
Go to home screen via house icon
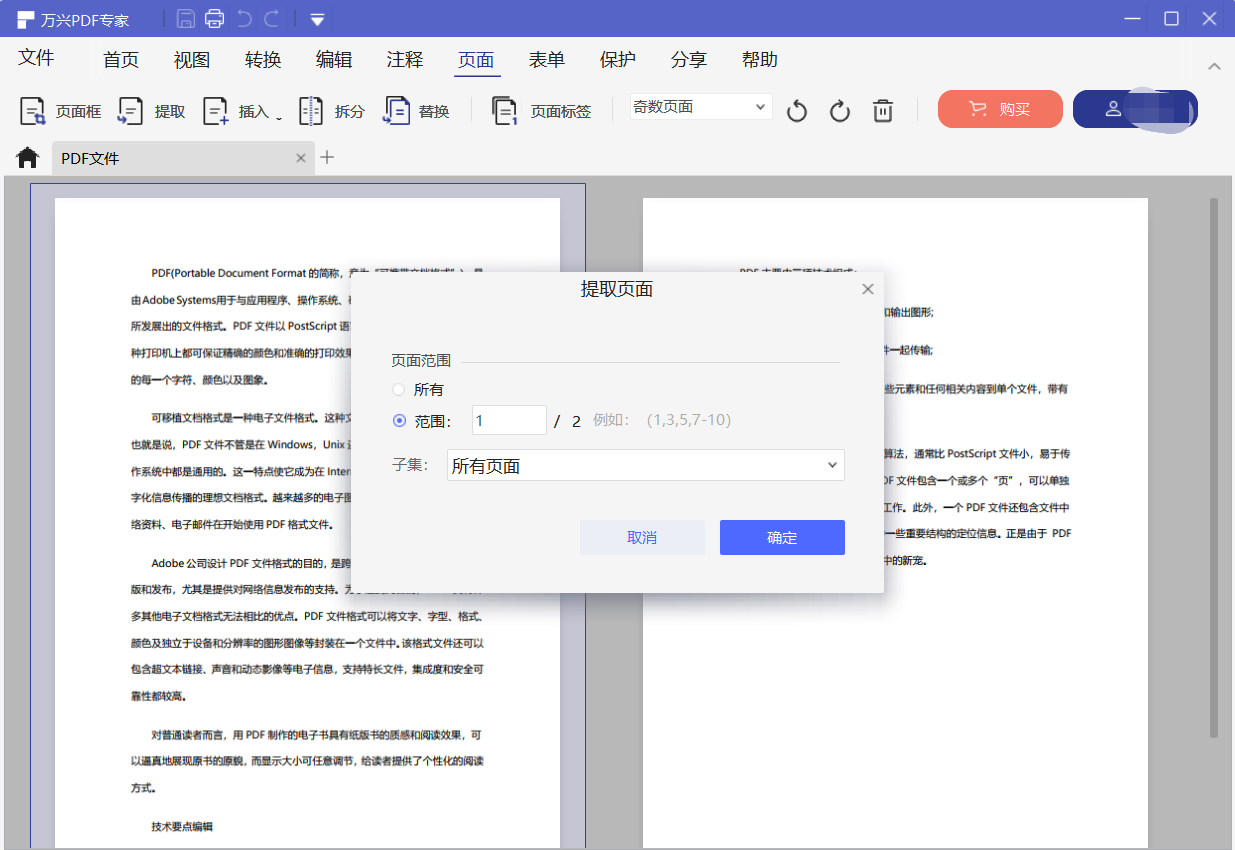(x=27, y=158)
